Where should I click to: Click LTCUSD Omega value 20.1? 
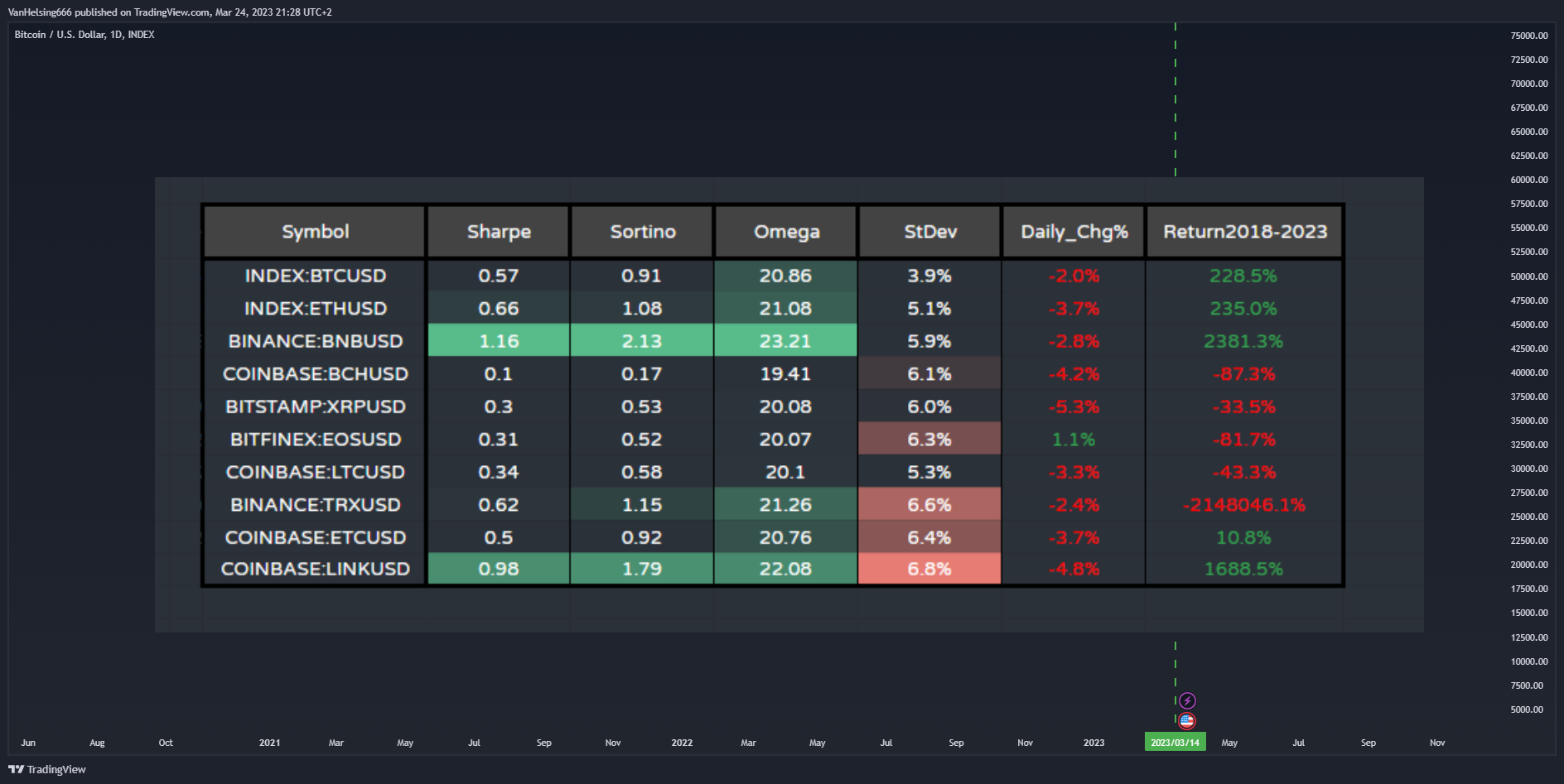(785, 472)
